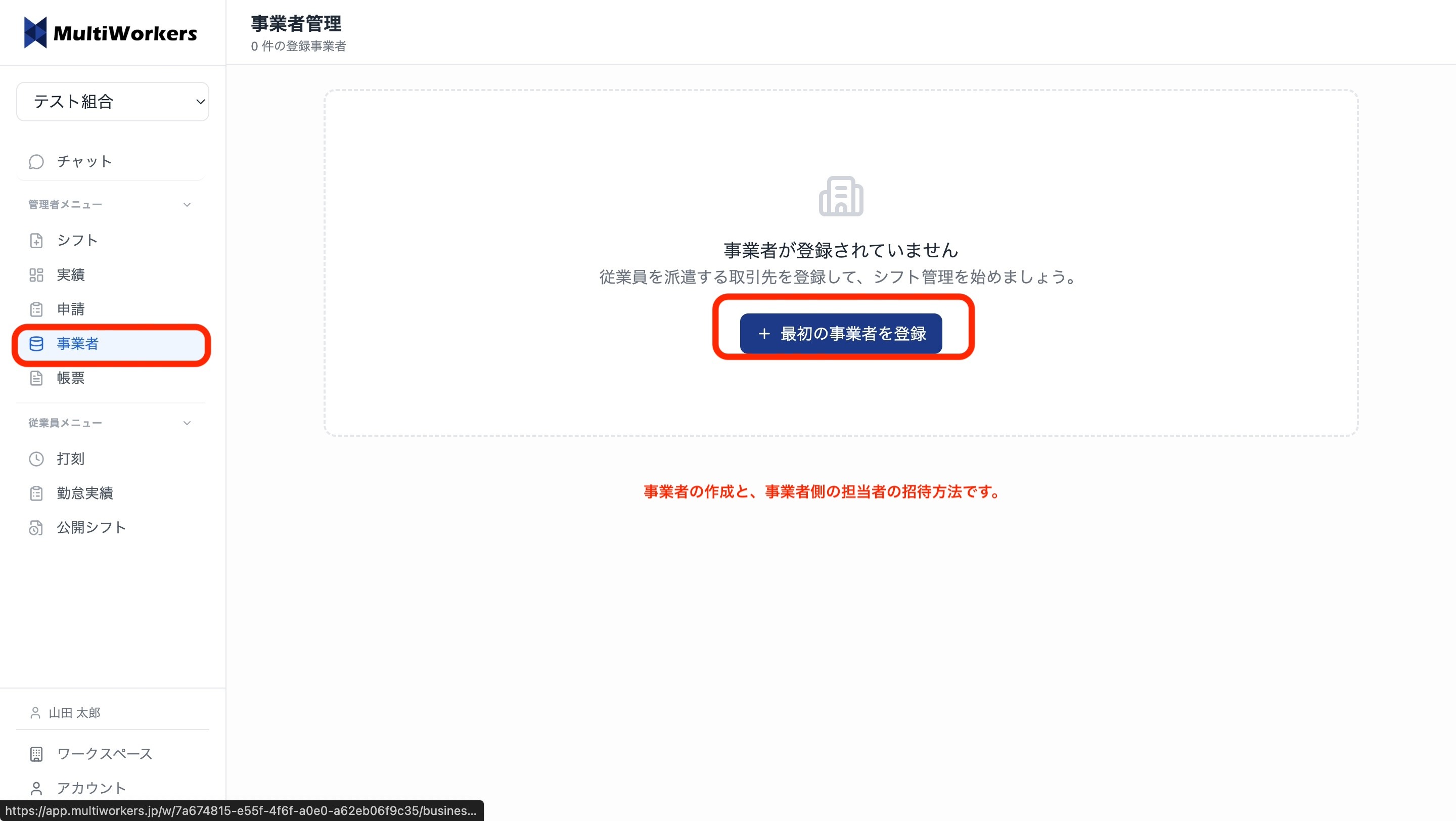Click 事業者が登録されていません message
Image resolution: width=1456 pixels, height=821 pixels.
(841, 250)
